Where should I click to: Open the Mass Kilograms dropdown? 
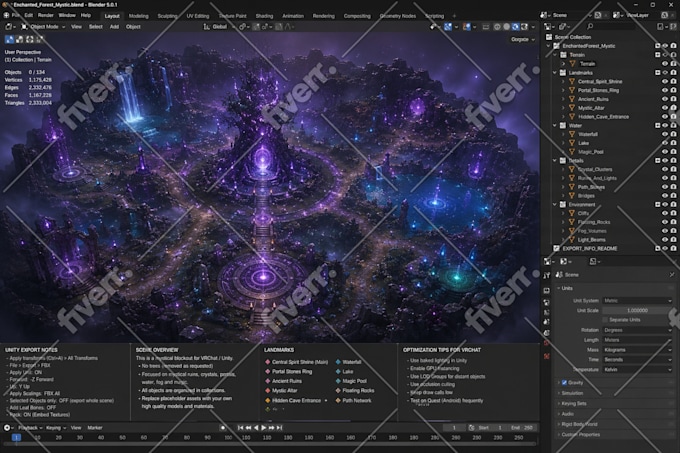[638, 350]
